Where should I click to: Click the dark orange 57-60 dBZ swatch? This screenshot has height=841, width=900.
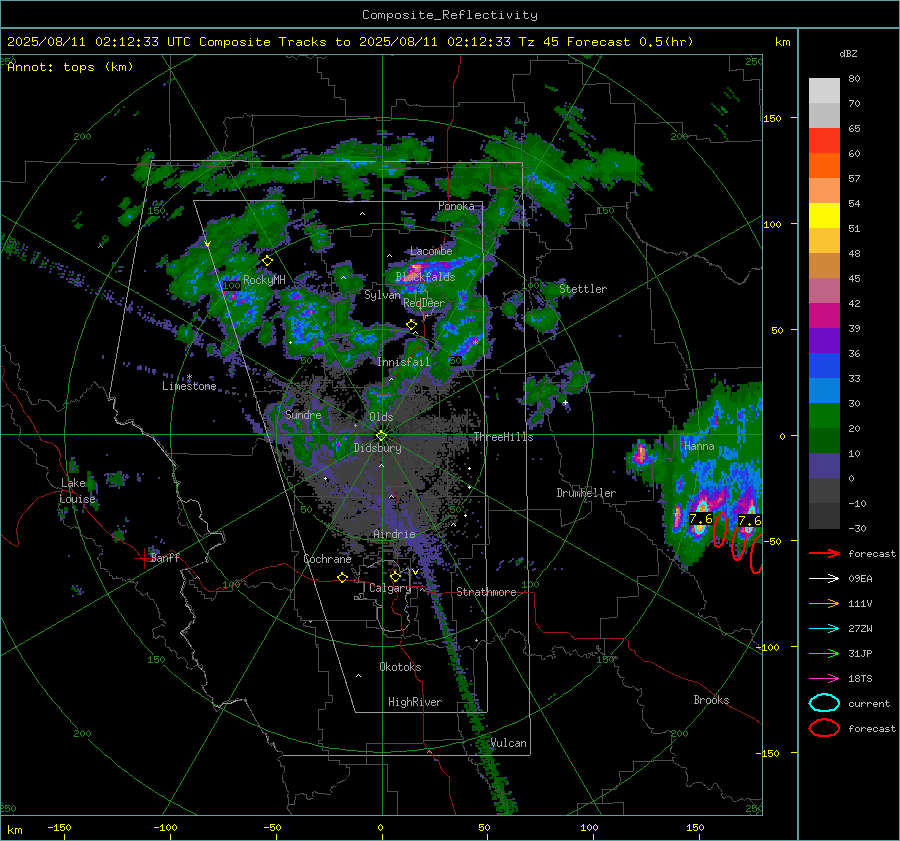824,166
